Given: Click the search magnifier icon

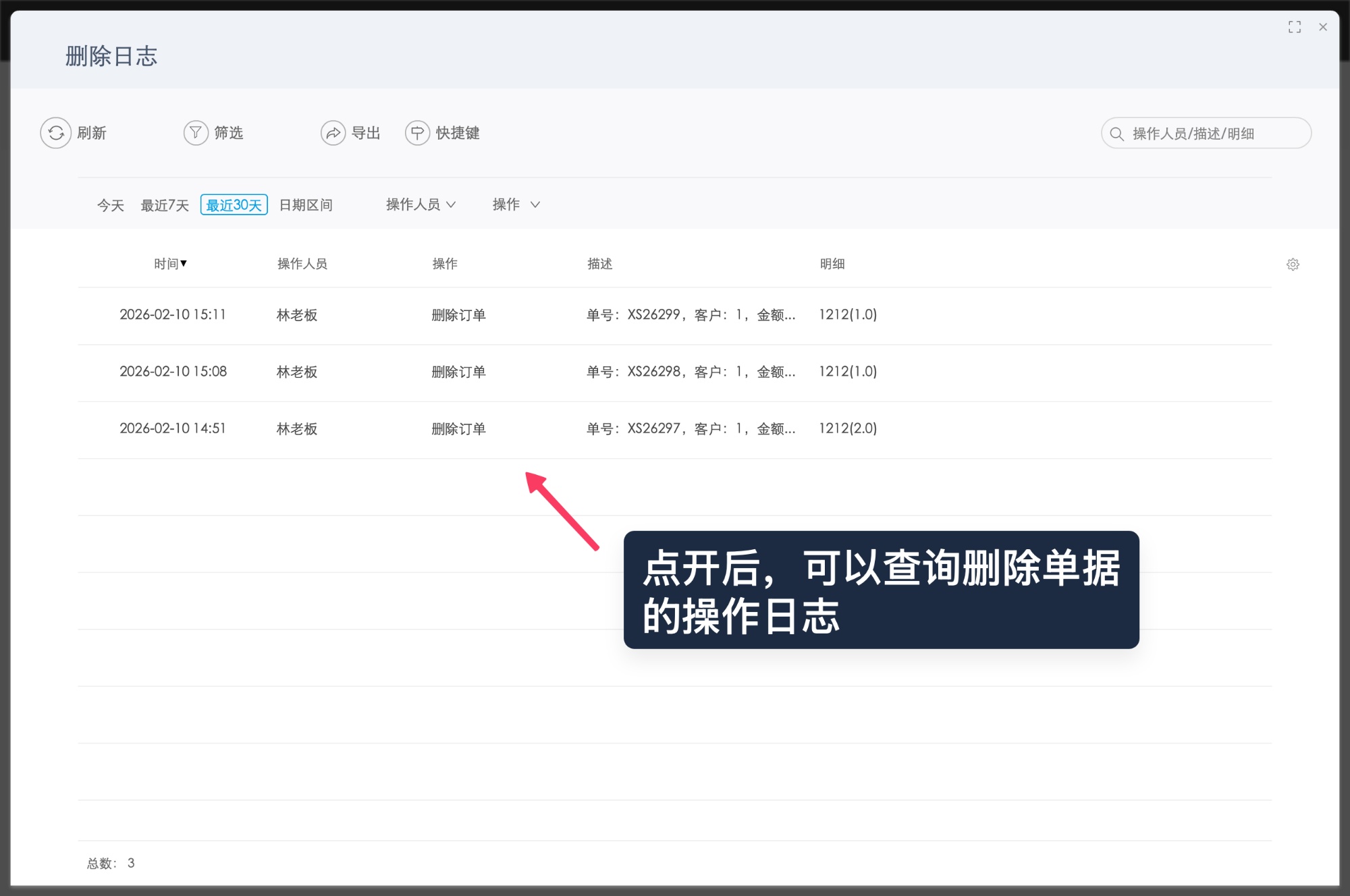Looking at the screenshot, I should point(1115,133).
